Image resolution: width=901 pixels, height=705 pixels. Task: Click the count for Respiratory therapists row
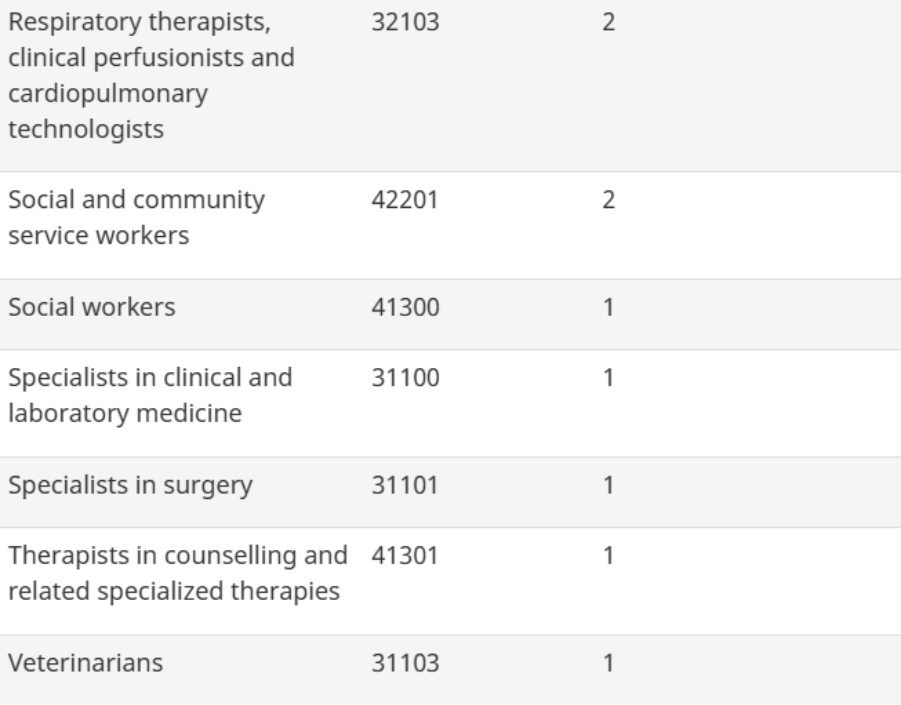(x=607, y=22)
